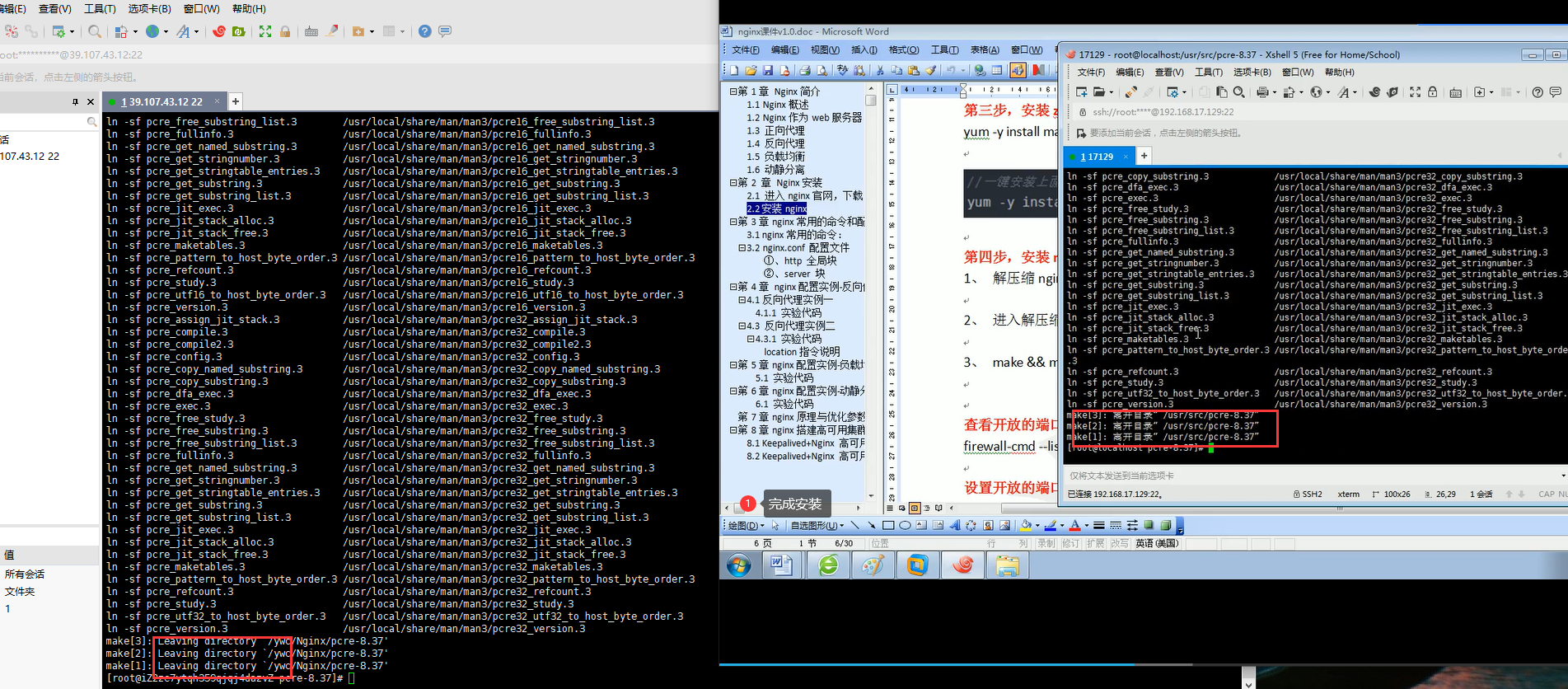1568x689 pixels.
Task: Toggle fullscreen icon in left Xshell toolbar
Action: pyautogui.click(x=265, y=31)
